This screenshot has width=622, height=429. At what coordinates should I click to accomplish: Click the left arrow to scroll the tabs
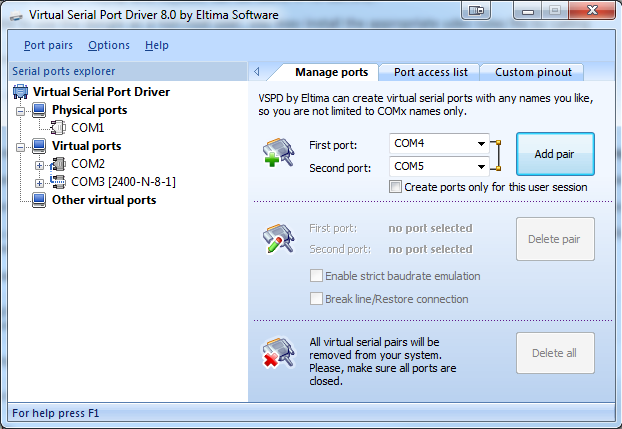tap(257, 71)
